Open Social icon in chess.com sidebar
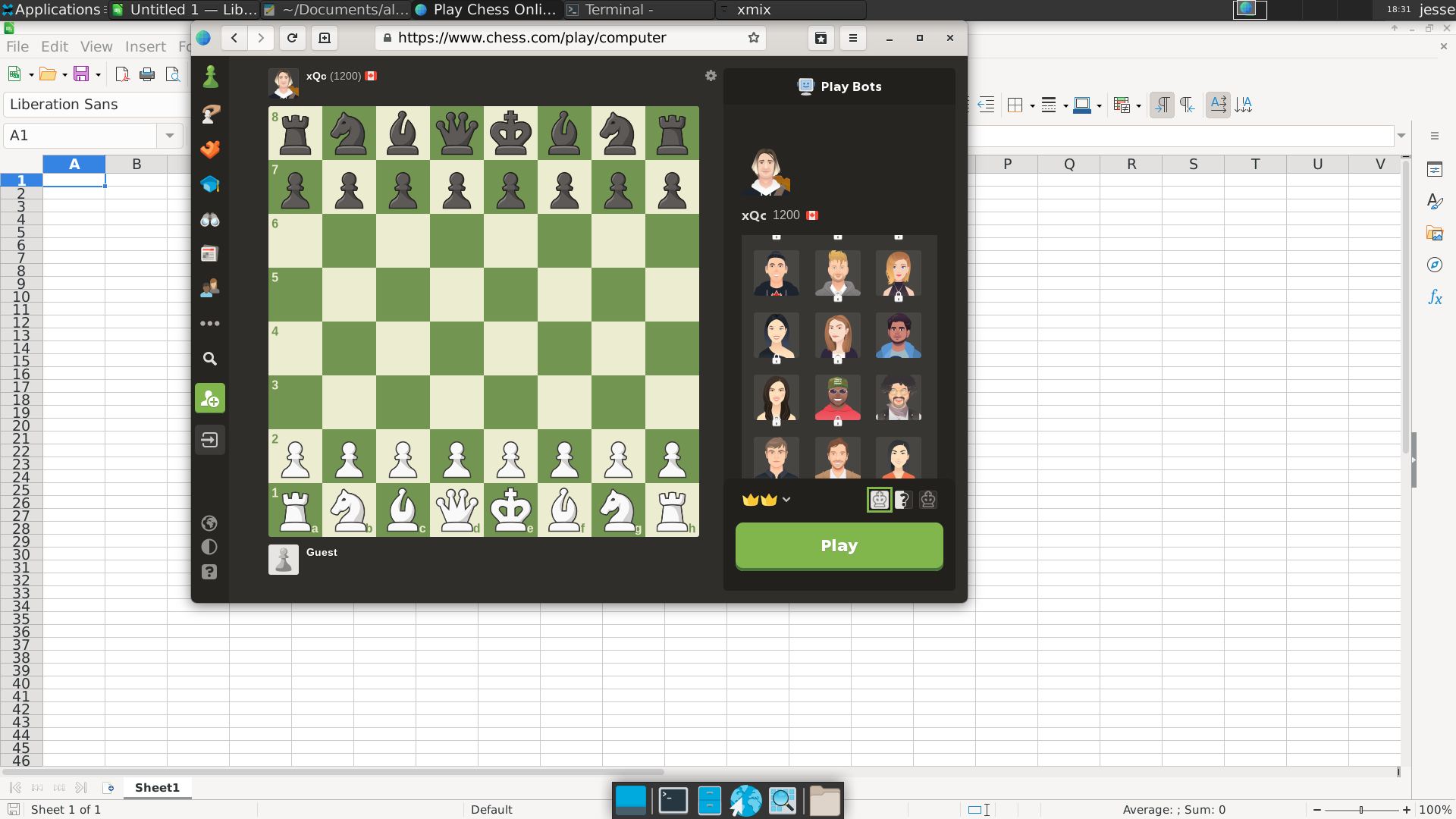The width and height of the screenshot is (1456, 819). [x=210, y=289]
